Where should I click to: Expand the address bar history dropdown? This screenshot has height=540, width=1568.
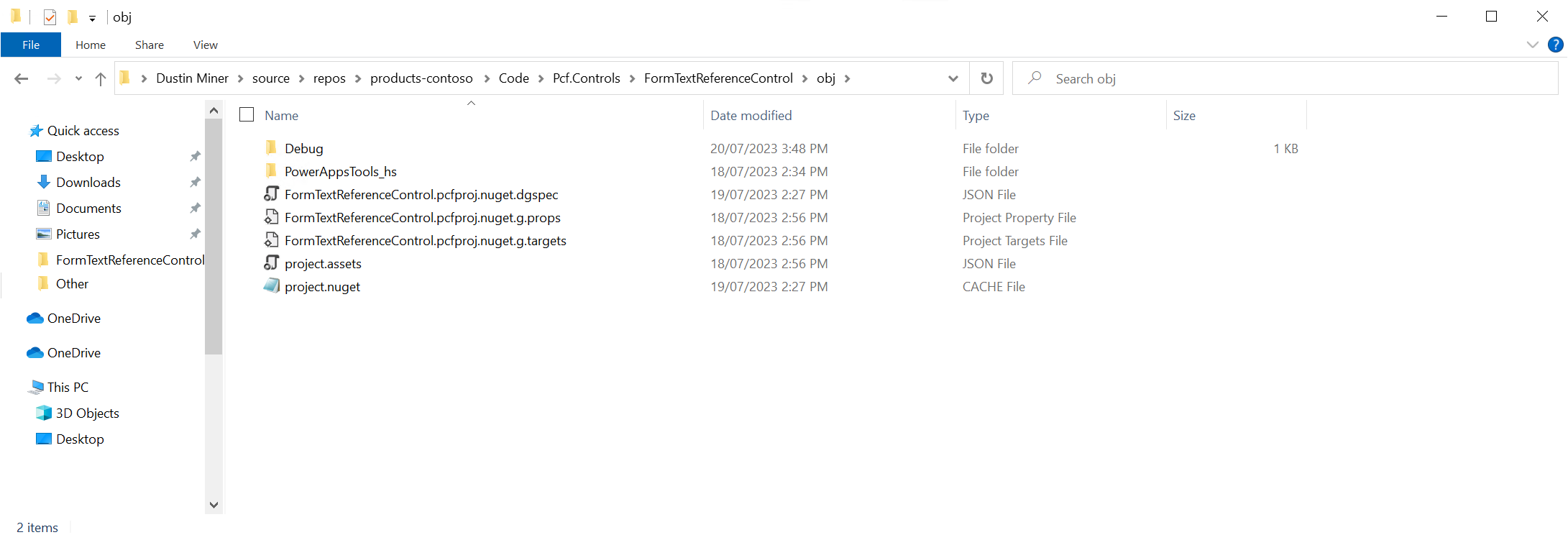[x=953, y=78]
